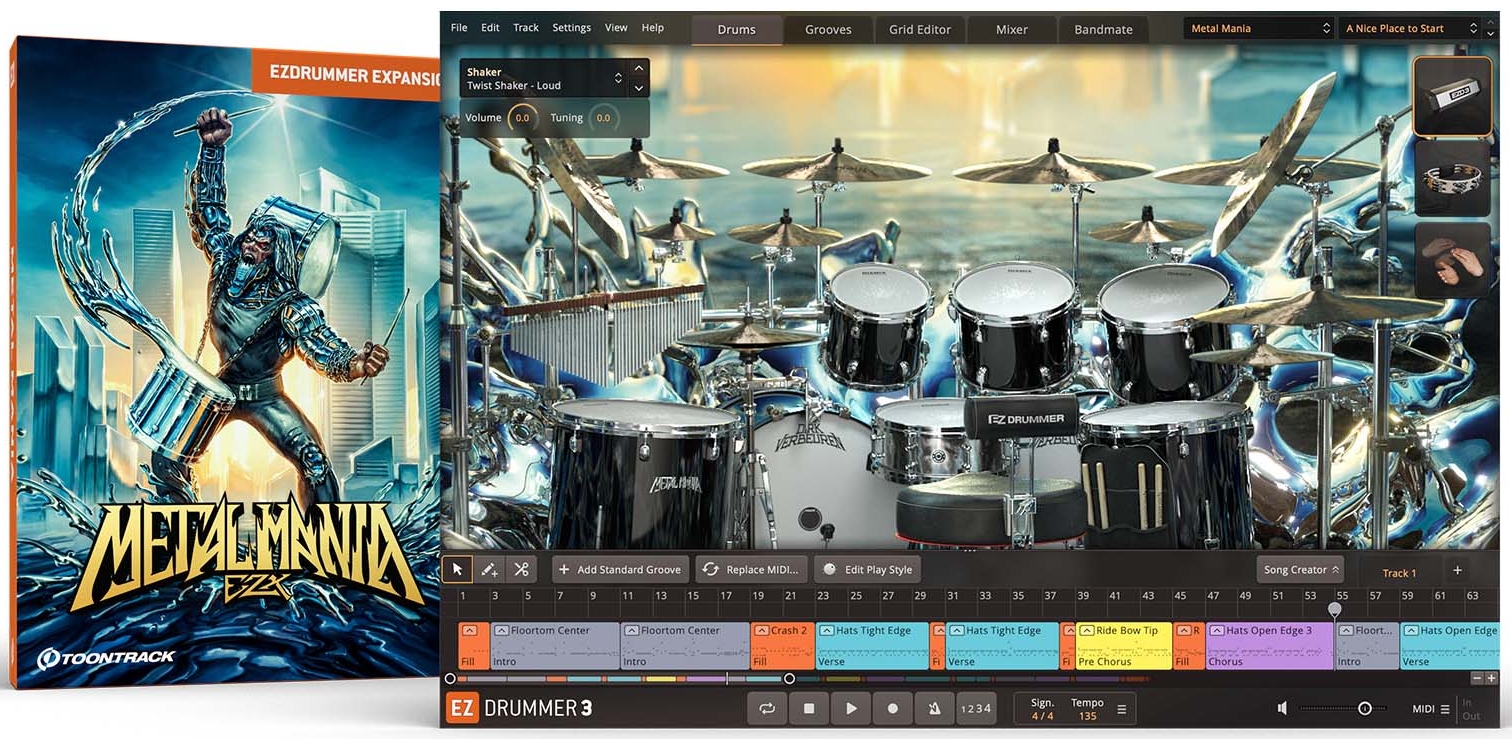
Task: Click the EZ Drummer 3 logo
Action: click(x=519, y=708)
